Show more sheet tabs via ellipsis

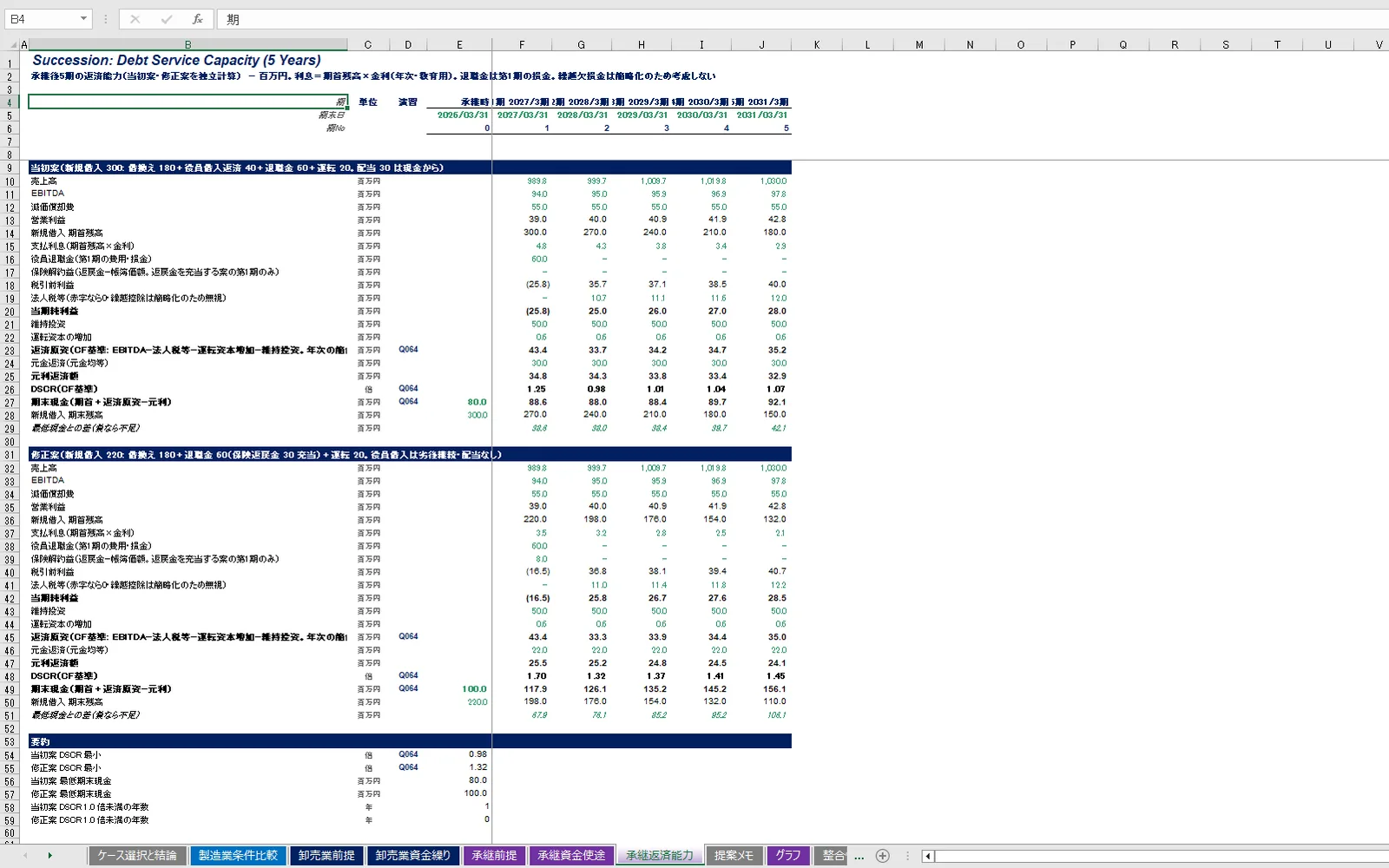pyautogui.click(x=859, y=857)
